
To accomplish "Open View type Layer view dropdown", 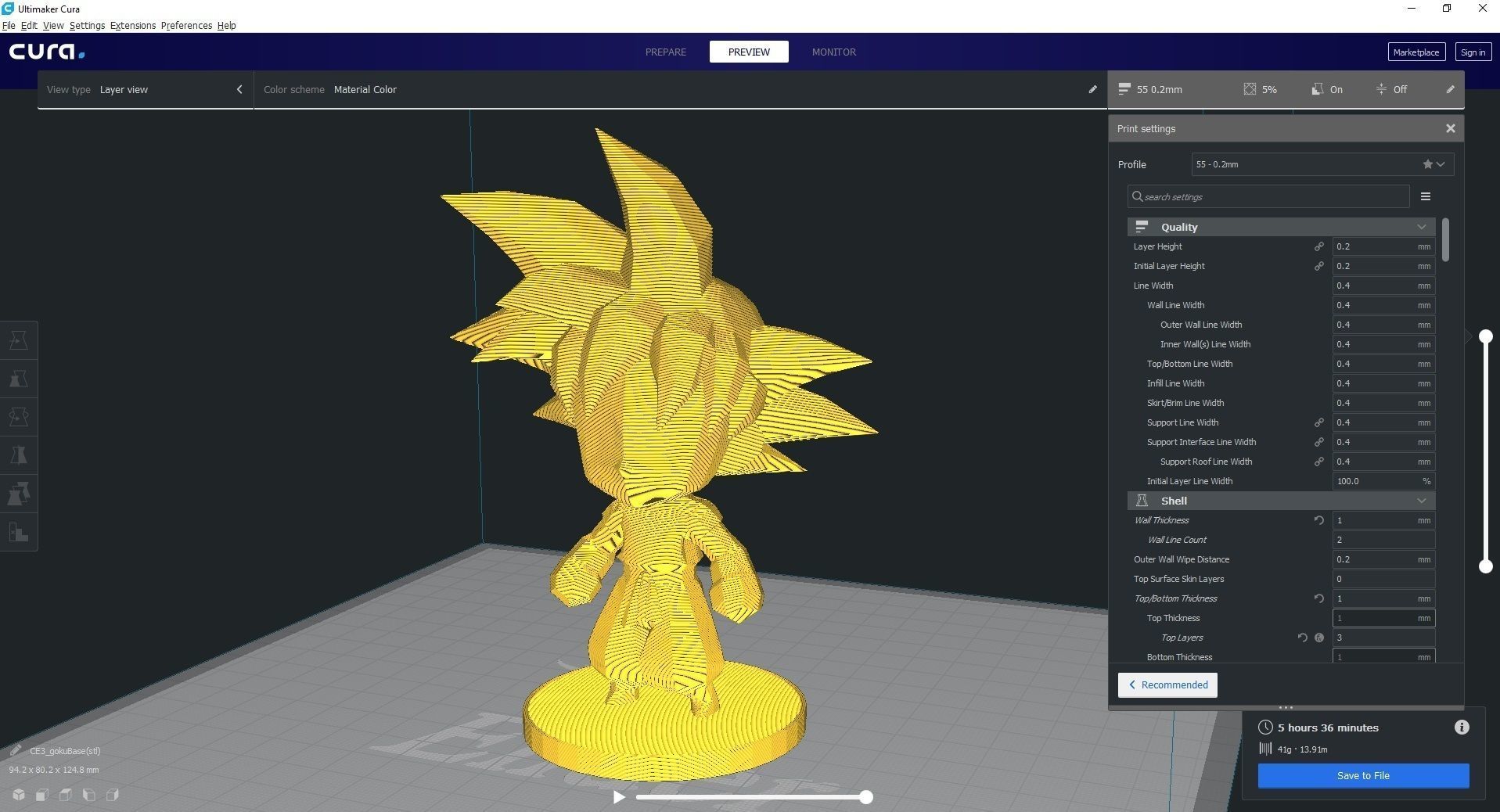I will (x=145, y=89).
